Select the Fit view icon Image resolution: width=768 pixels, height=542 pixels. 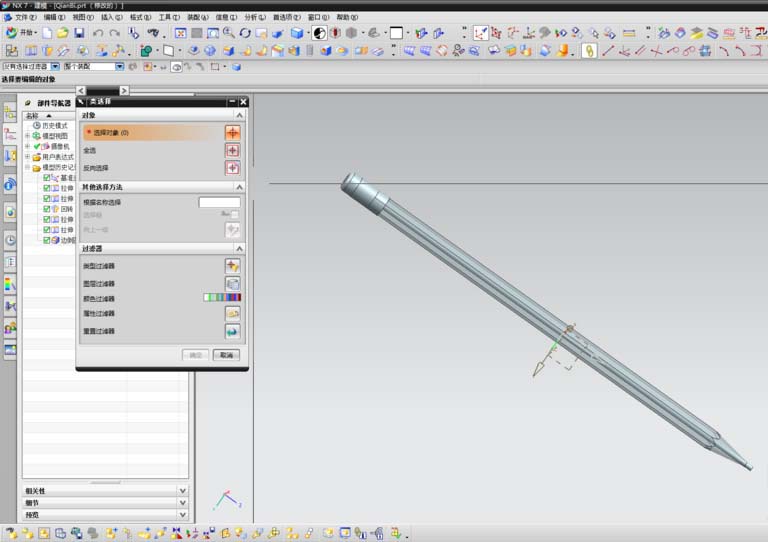(x=181, y=33)
